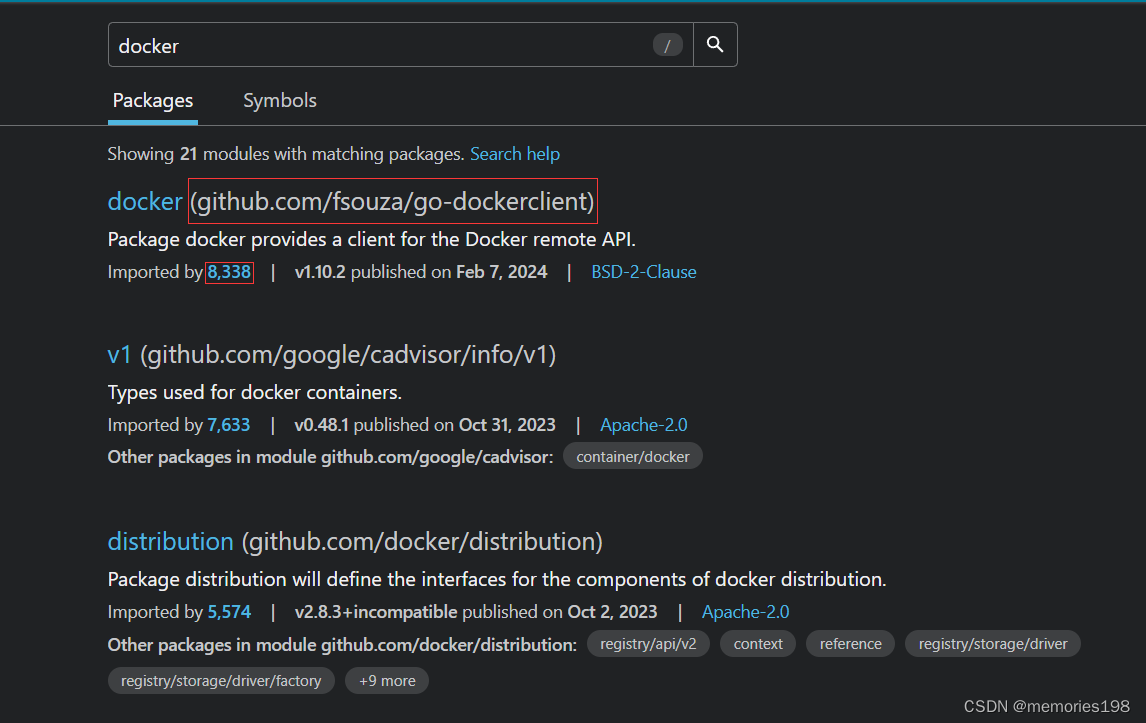View the 5,574 importers of distribution
The width and height of the screenshot is (1146, 723).
click(229, 611)
